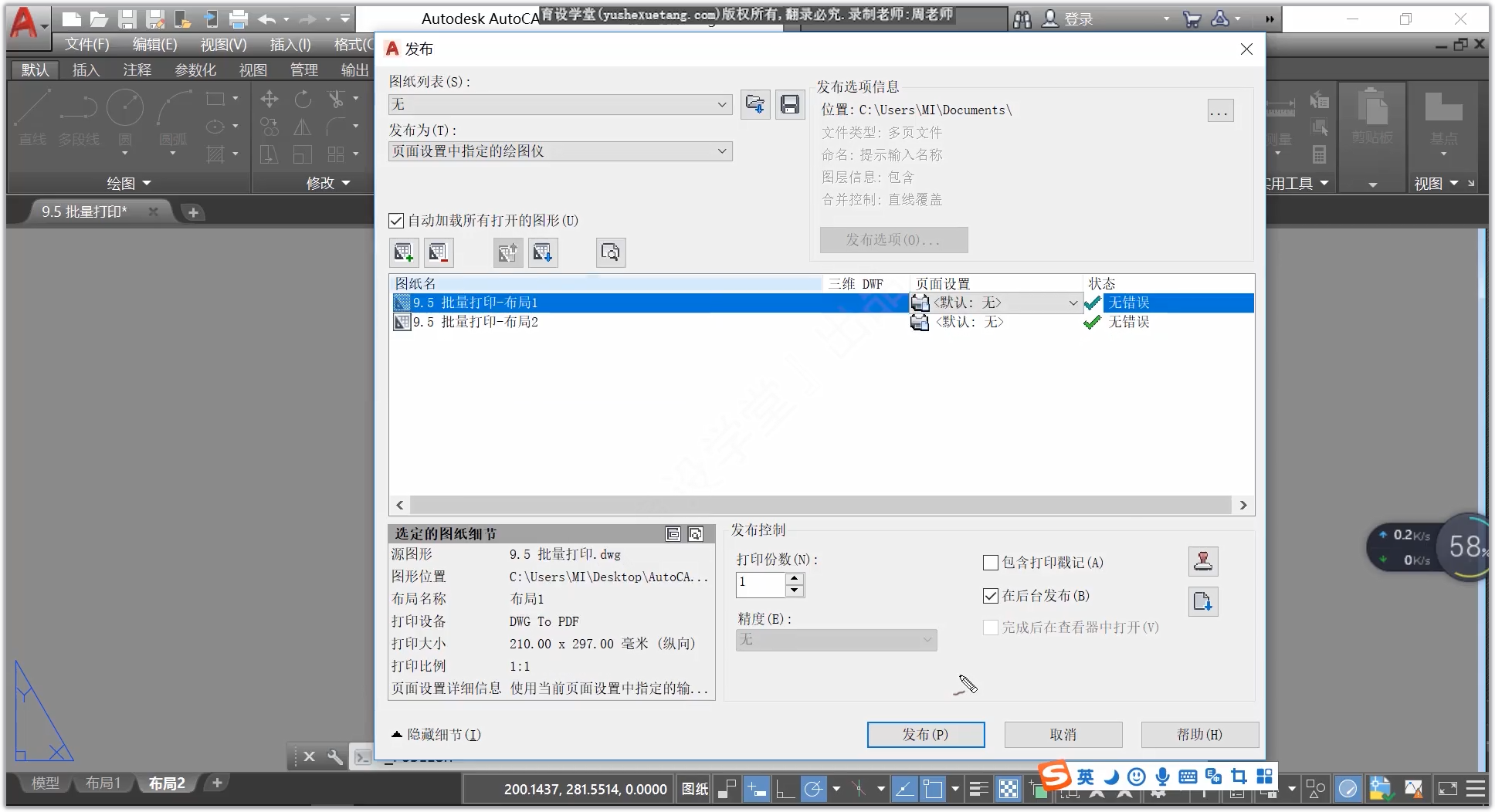Expand the Draw panel dropdown in ribbon
The height and width of the screenshot is (812, 1495).
click(128, 184)
